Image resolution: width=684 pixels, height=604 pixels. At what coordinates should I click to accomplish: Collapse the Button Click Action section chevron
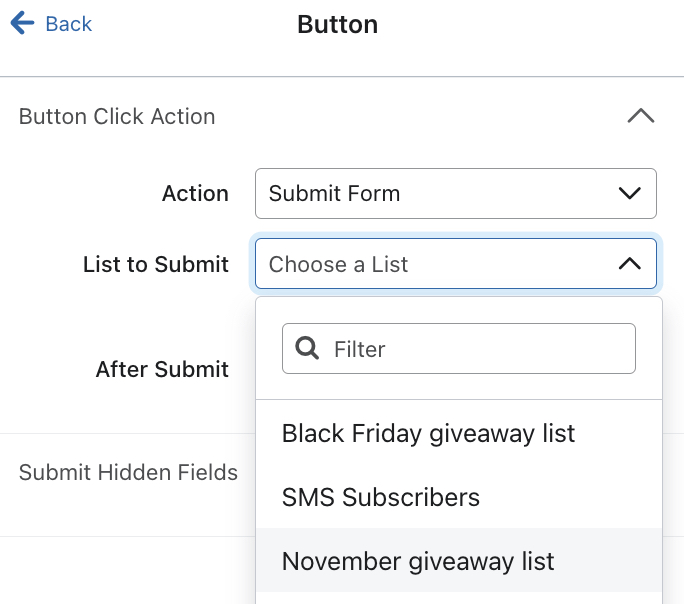[640, 116]
